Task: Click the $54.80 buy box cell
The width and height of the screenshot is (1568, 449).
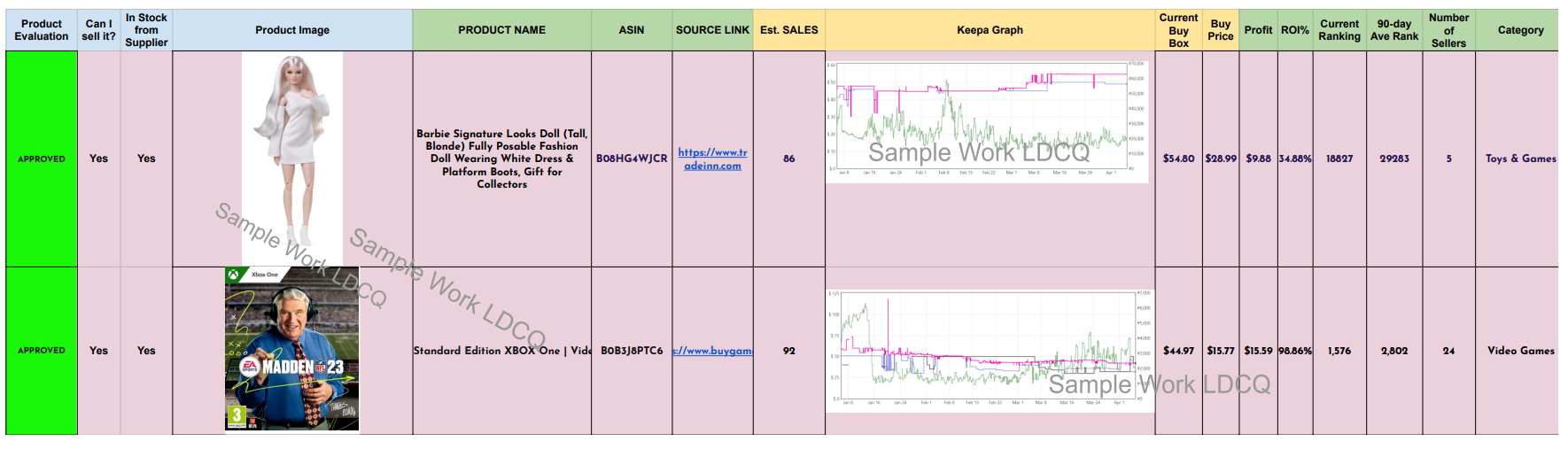Action: 1179,159
